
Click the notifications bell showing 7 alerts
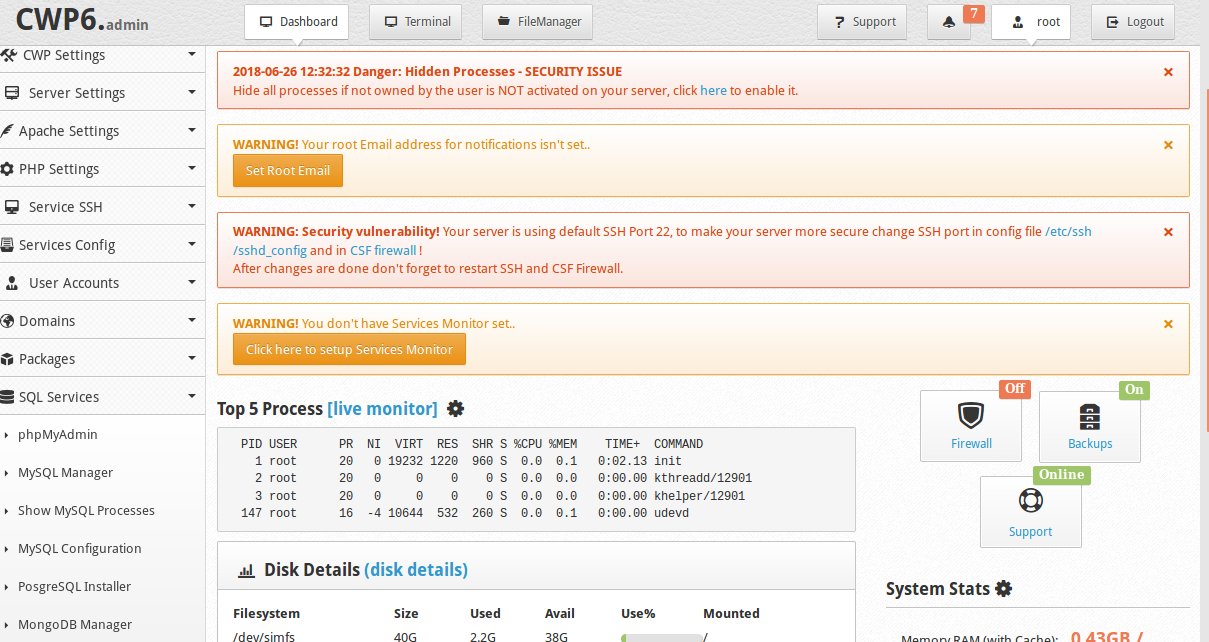948,21
